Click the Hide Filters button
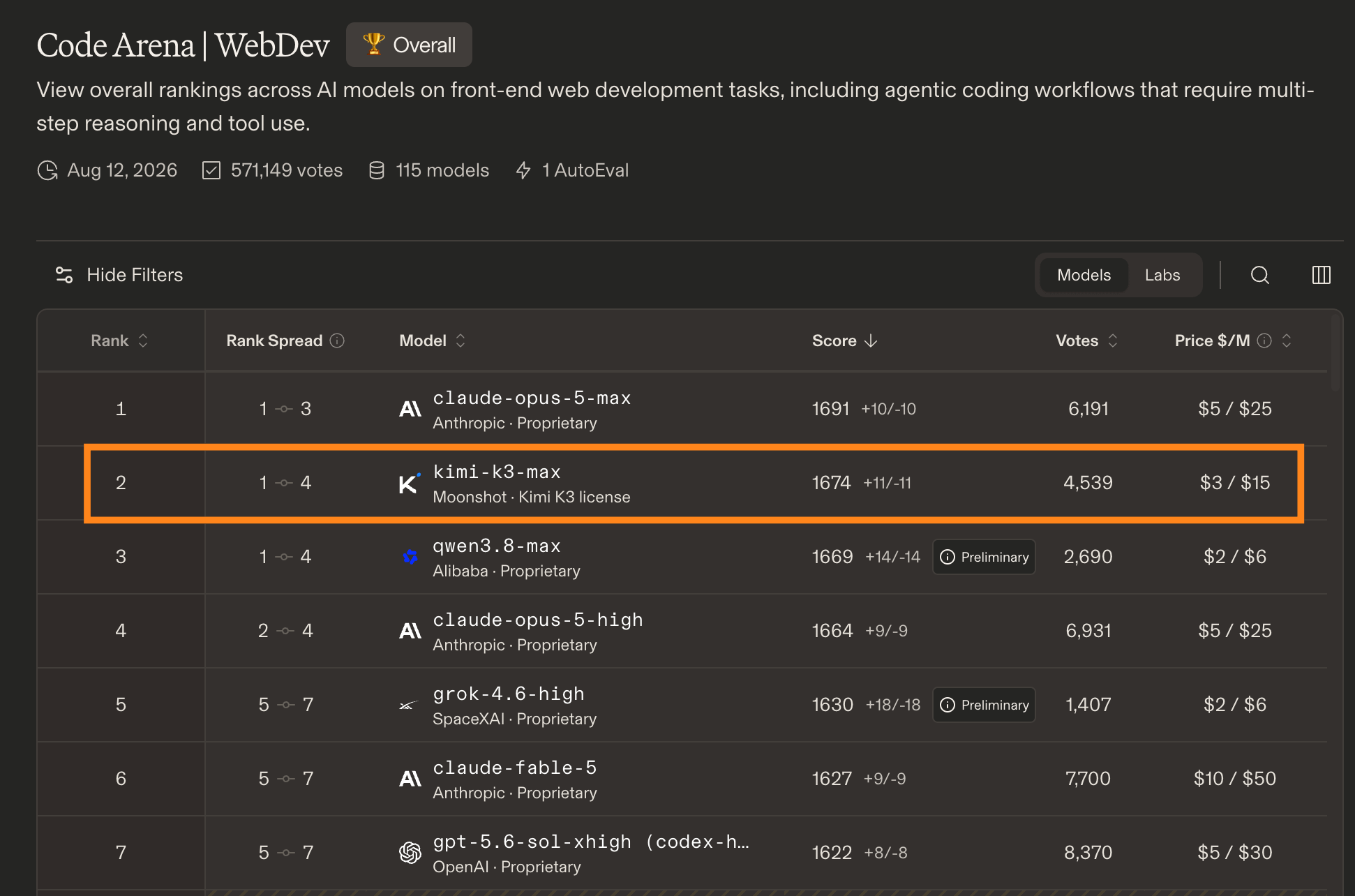This screenshot has width=1355, height=896. click(119, 275)
